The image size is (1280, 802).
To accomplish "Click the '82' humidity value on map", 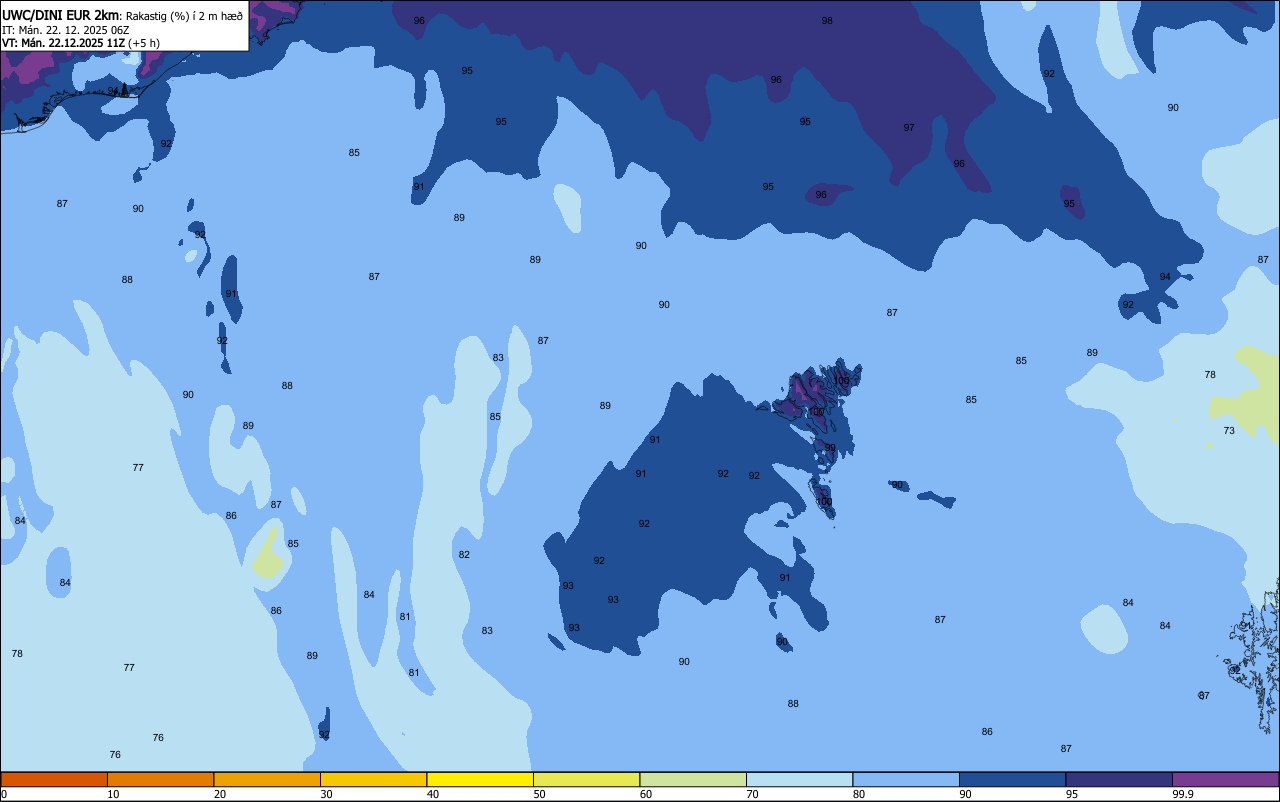I will pyautogui.click(x=464, y=554).
